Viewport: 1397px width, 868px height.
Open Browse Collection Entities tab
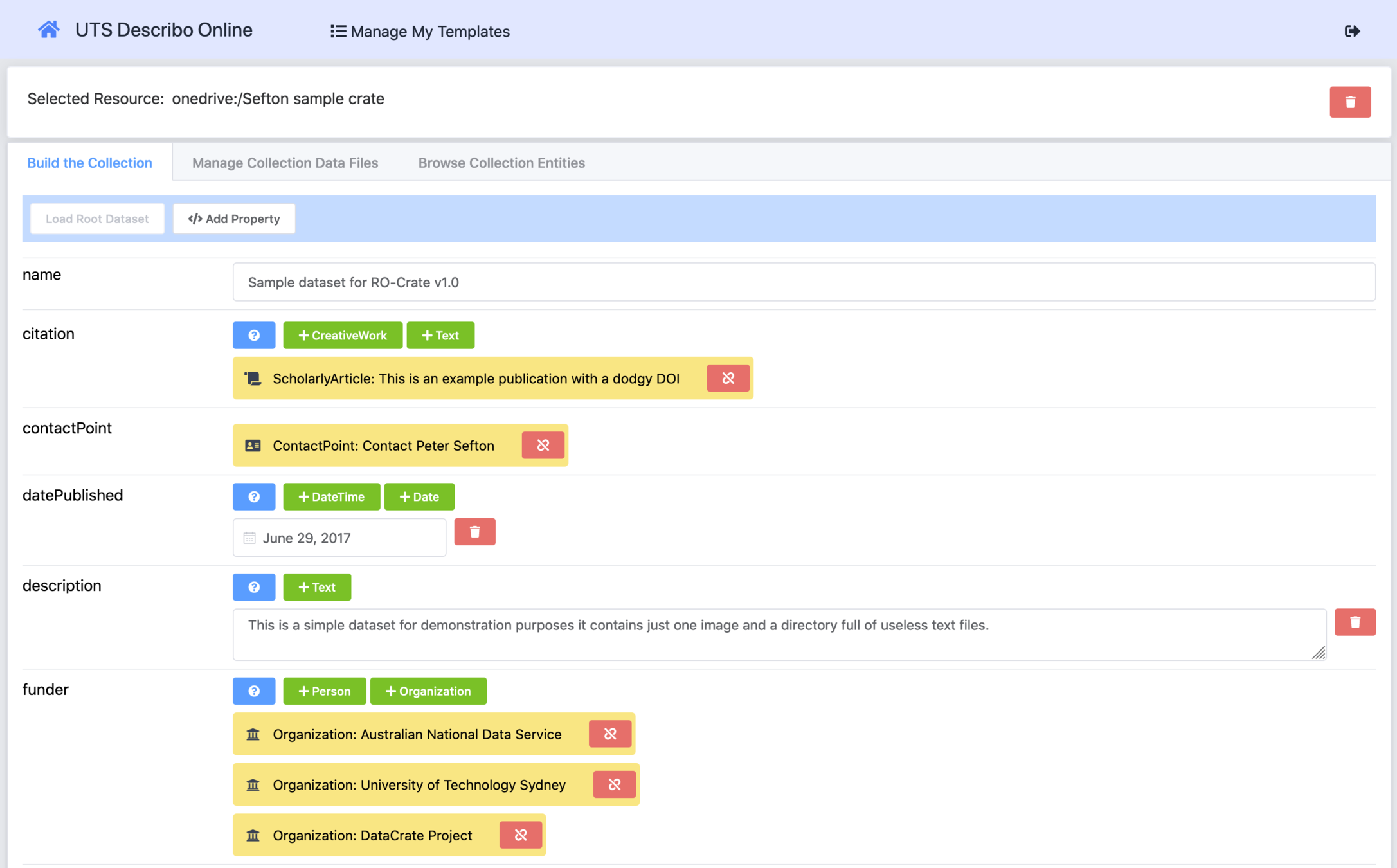pos(501,163)
